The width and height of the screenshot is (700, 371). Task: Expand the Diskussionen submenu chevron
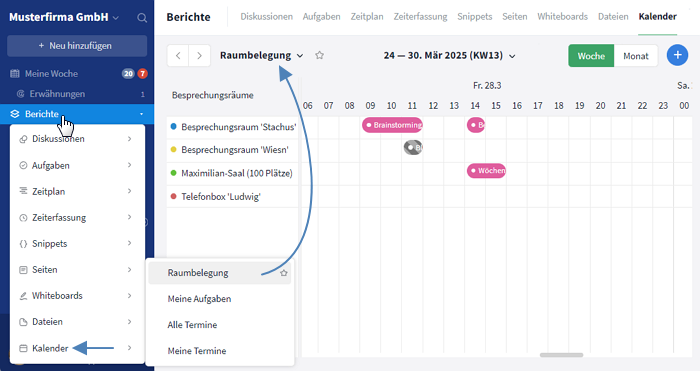coord(129,139)
